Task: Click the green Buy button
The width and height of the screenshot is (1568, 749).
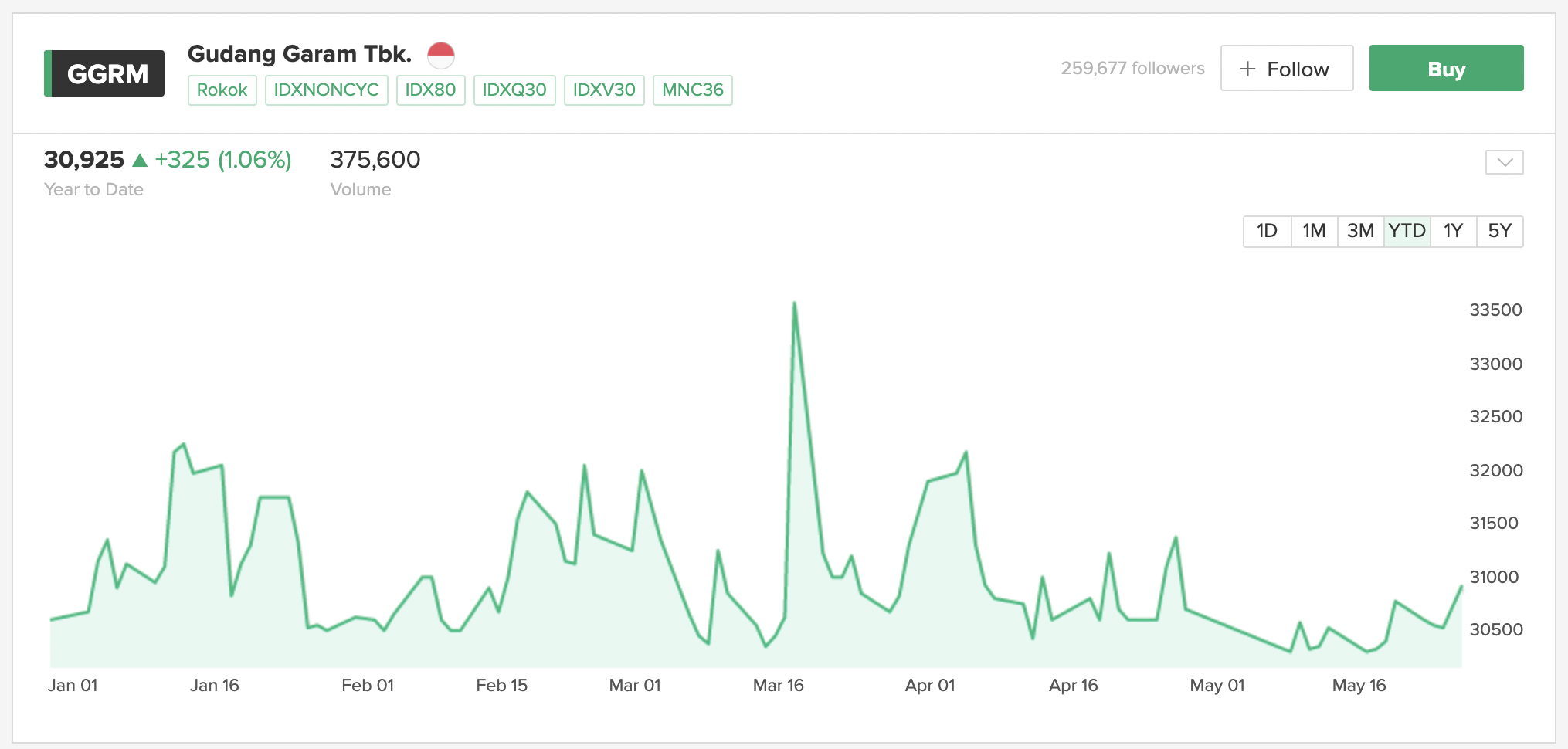Action: 1447,69
